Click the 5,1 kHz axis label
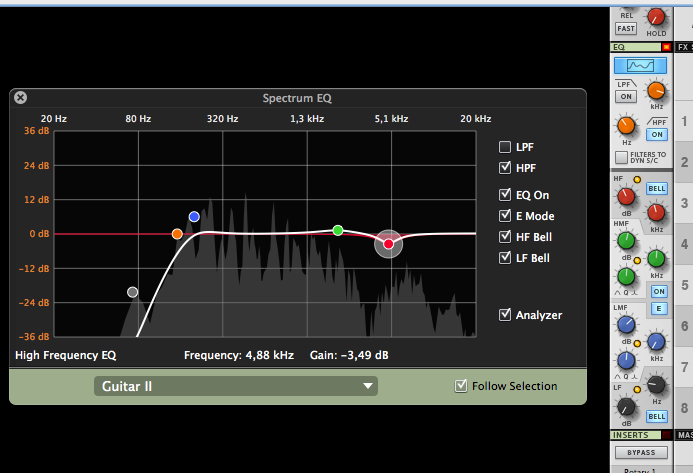The width and height of the screenshot is (693, 473). tap(391, 118)
